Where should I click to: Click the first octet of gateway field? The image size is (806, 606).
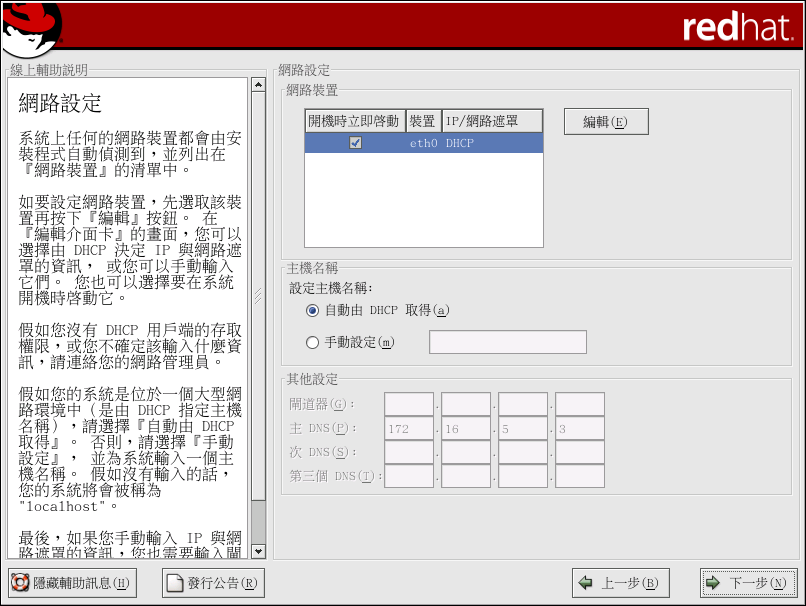coord(408,404)
